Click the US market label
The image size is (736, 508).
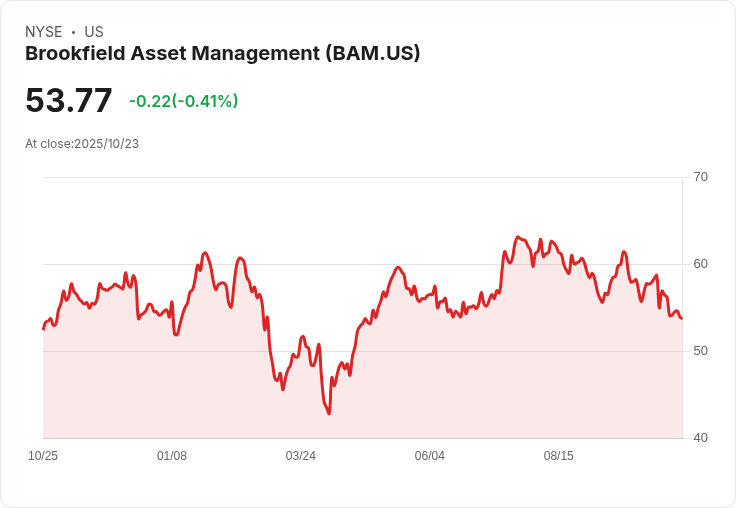[94, 32]
